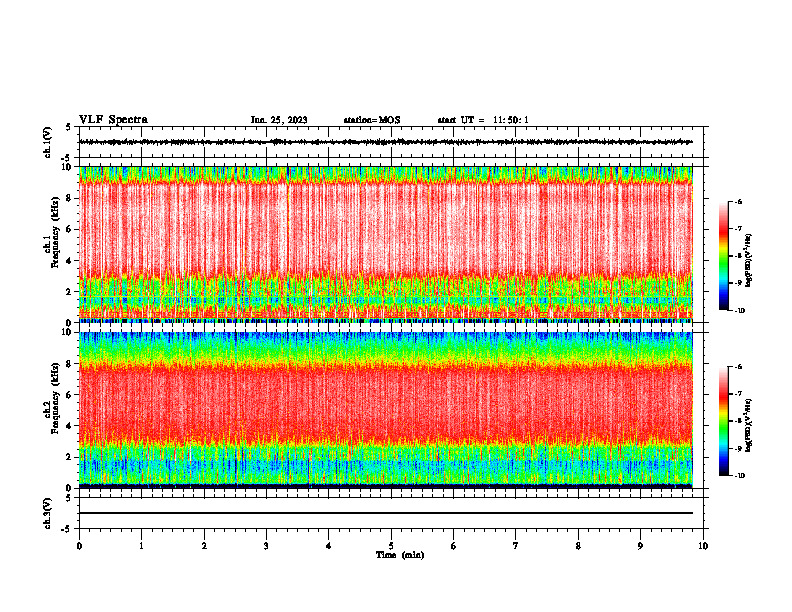The height and width of the screenshot is (612, 792).
Task: Click time axis tick label "4"
Action: 329,546
